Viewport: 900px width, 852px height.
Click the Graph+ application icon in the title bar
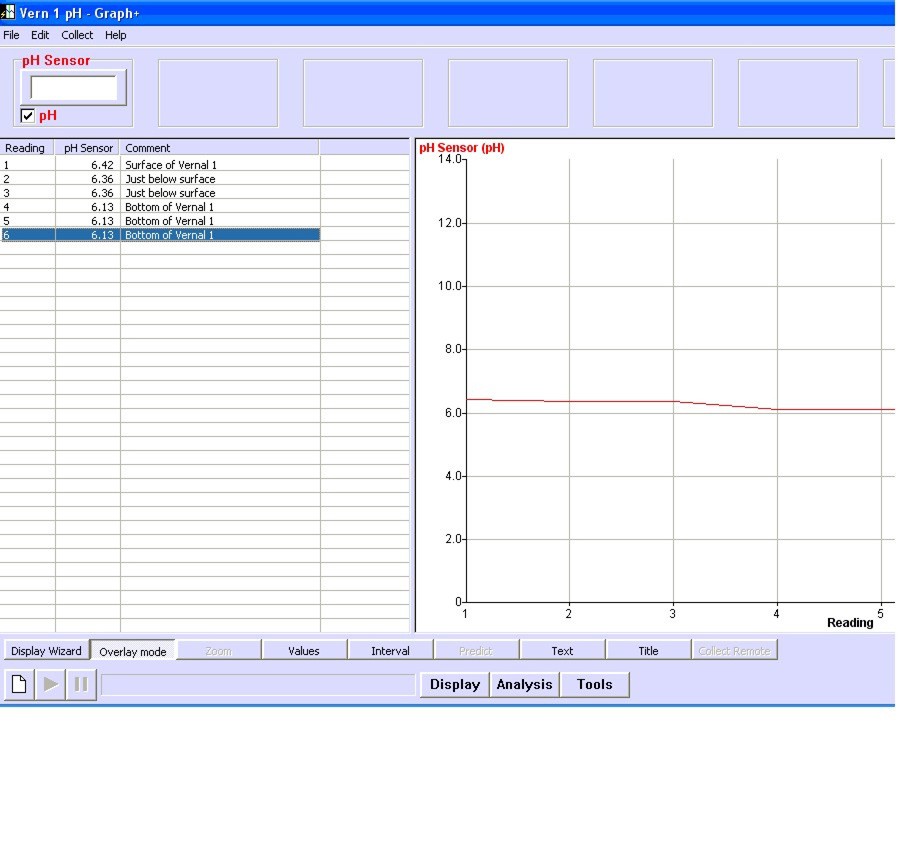pyautogui.click(x=10, y=13)
